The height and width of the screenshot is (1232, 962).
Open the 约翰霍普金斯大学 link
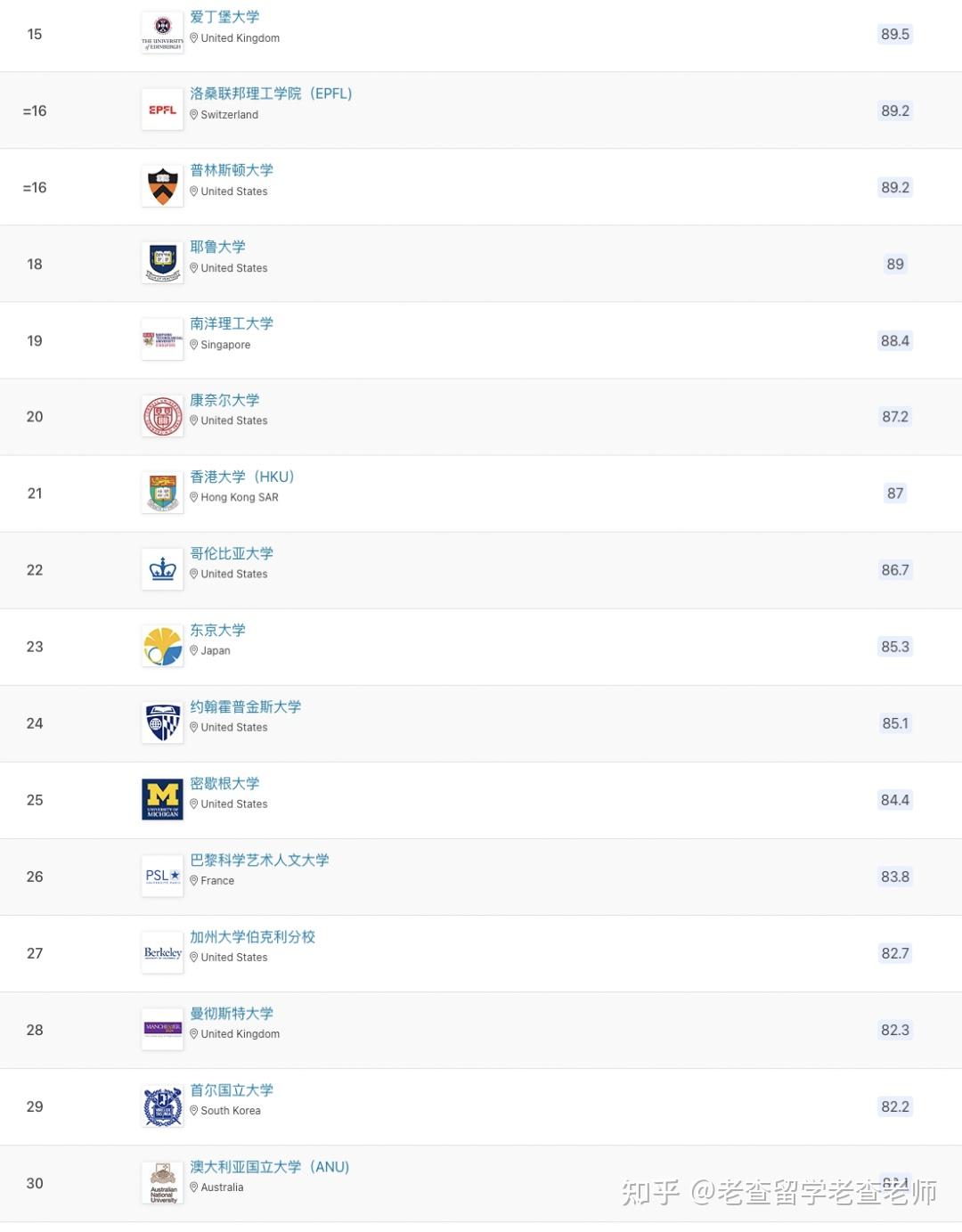coord(245,706)
